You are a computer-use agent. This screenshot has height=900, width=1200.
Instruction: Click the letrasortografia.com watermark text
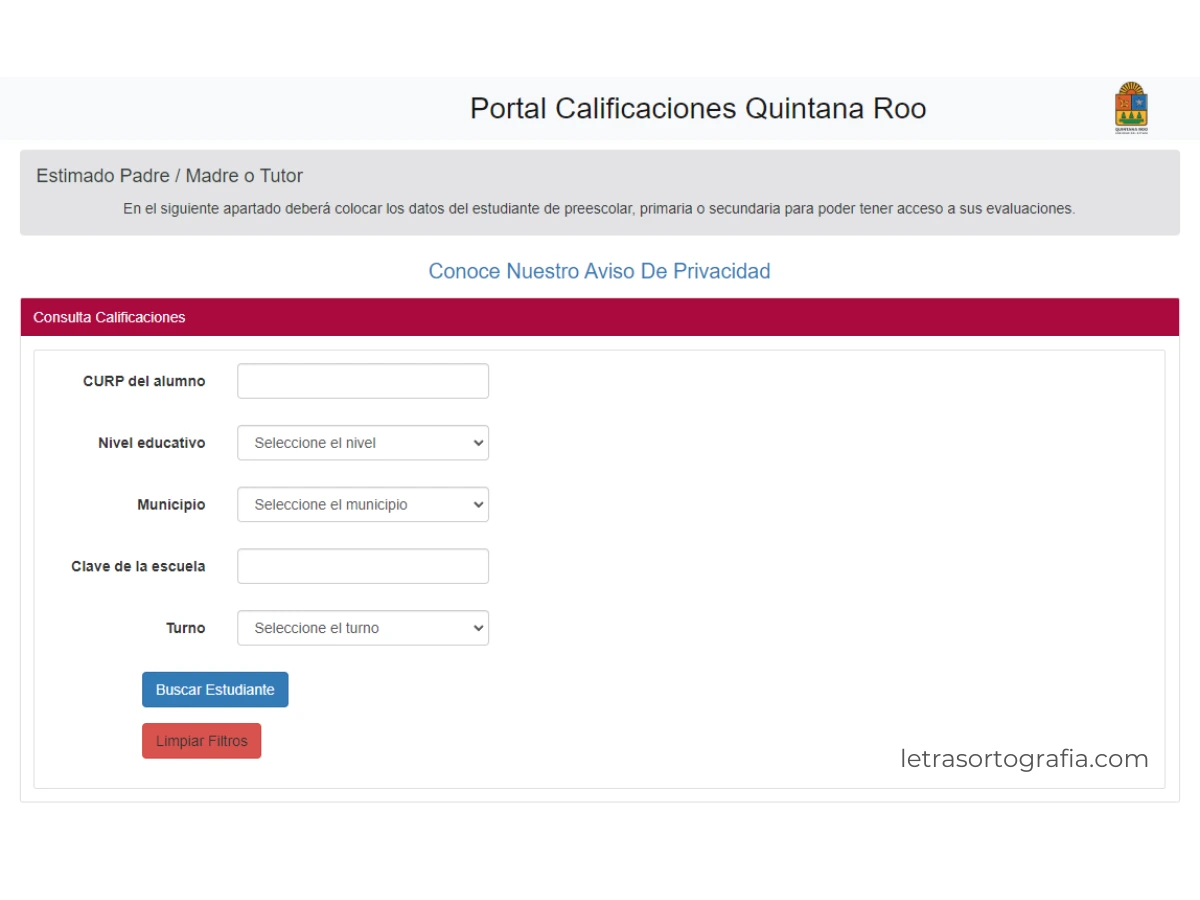1024,759
